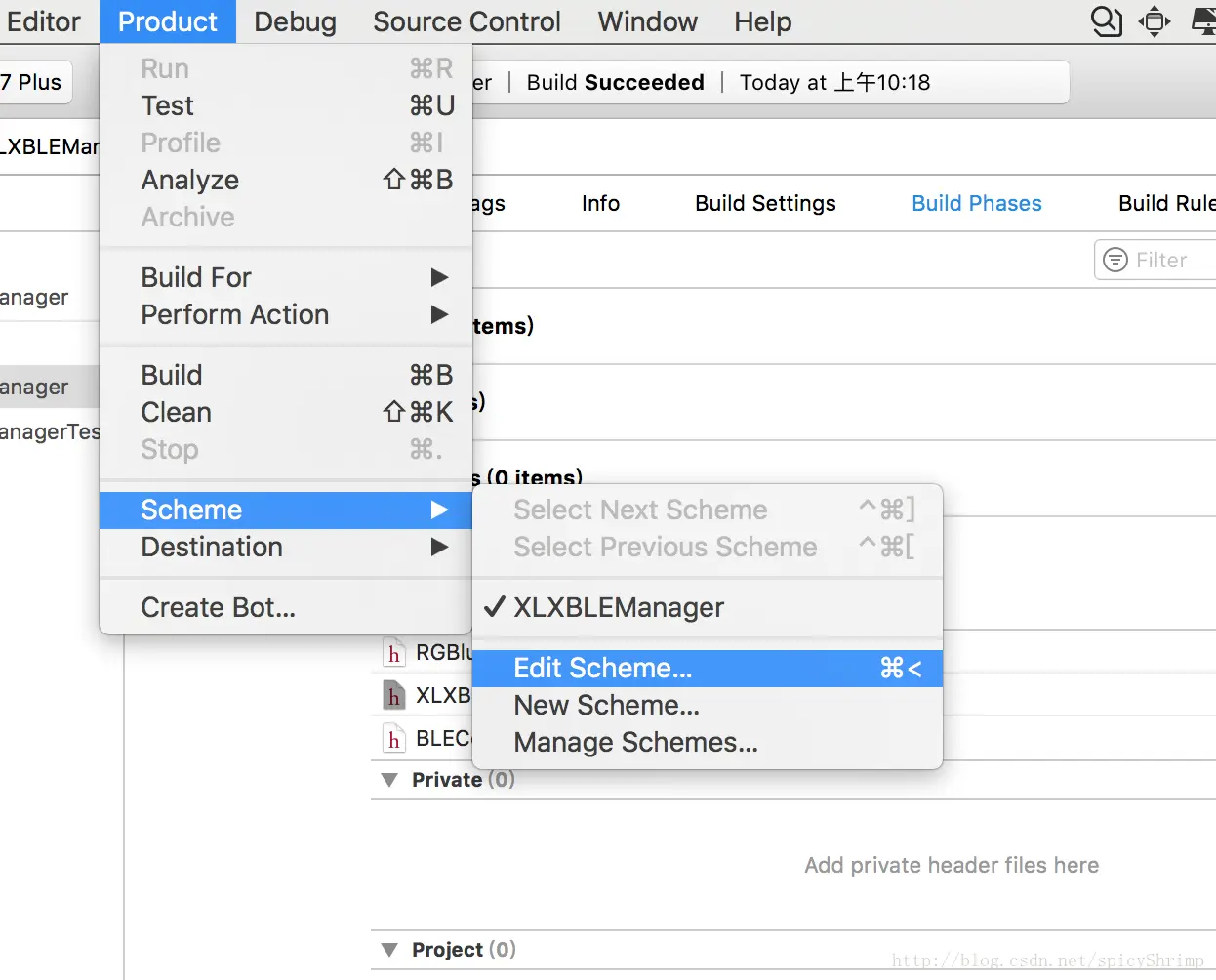The width and height of the screenshot is (1216, 980).
Task: Choose Create Bot… menu item
Action: click(x=218, y=607)
